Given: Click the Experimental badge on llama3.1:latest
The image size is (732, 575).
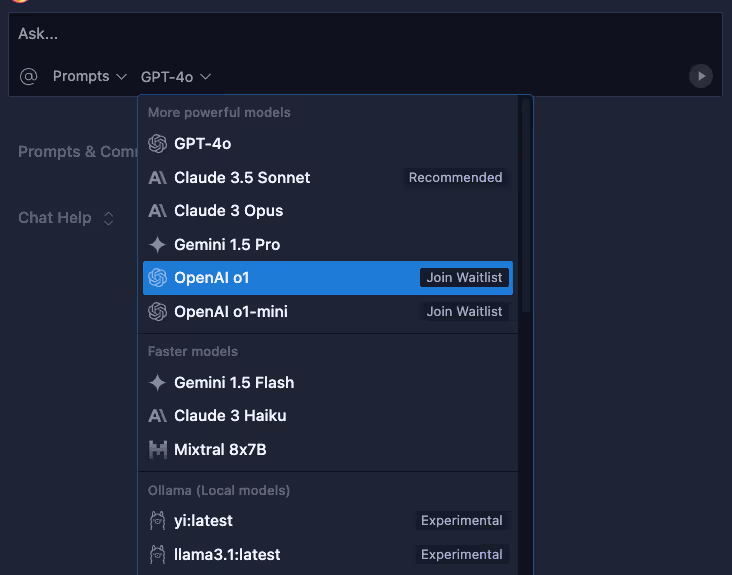Looking at the screenshot, I should [462, 554].
